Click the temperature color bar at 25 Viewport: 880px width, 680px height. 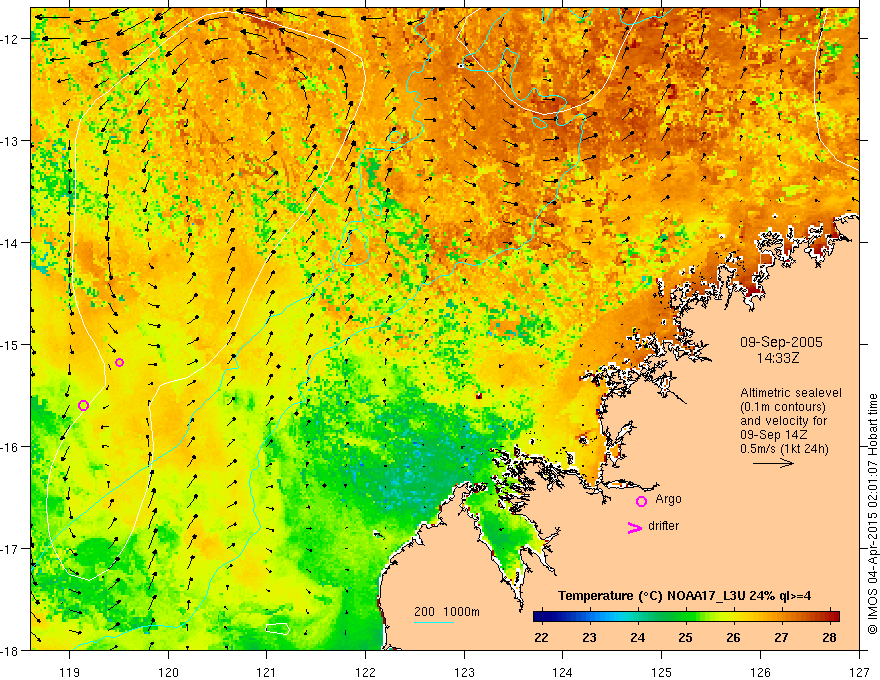(685, 617)
